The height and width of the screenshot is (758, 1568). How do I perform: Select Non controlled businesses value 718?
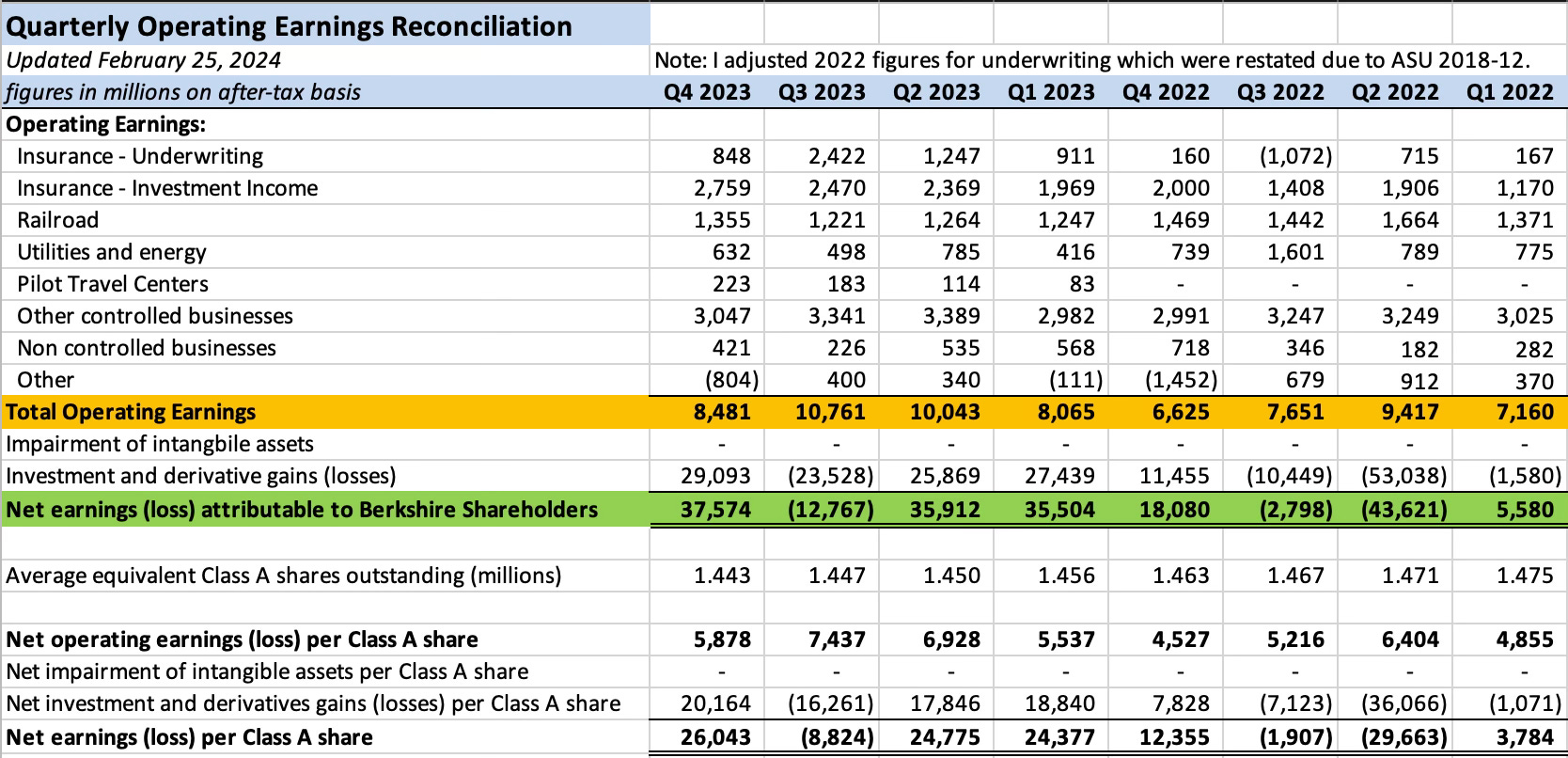[x=1190, y=348]
